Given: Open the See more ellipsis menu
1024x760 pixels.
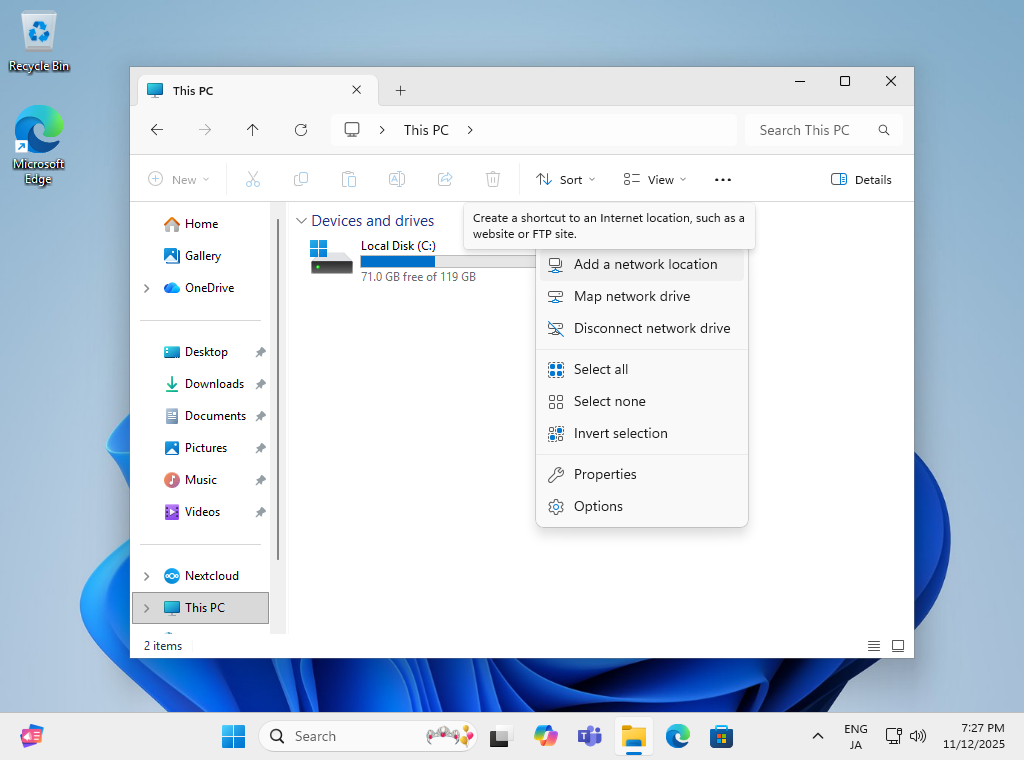Looking at the screenshot, I should click(723, 180).
